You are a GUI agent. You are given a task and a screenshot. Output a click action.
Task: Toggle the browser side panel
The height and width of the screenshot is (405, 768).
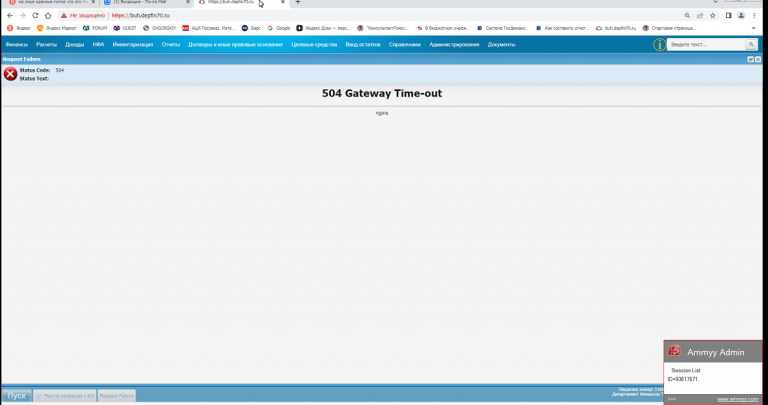(x=729, y=16)
